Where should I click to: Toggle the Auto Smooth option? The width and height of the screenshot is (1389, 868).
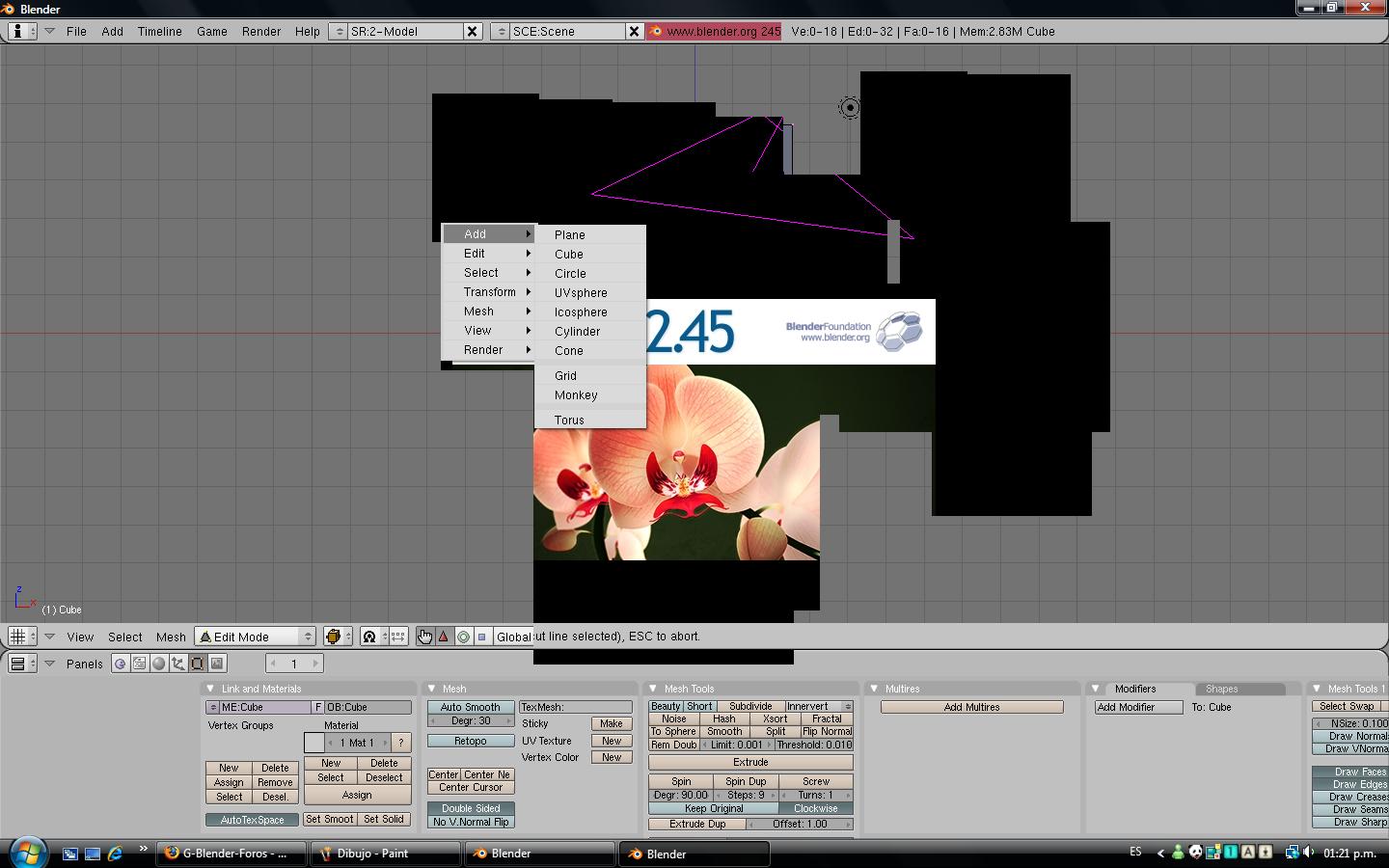(x=470, y=707)
